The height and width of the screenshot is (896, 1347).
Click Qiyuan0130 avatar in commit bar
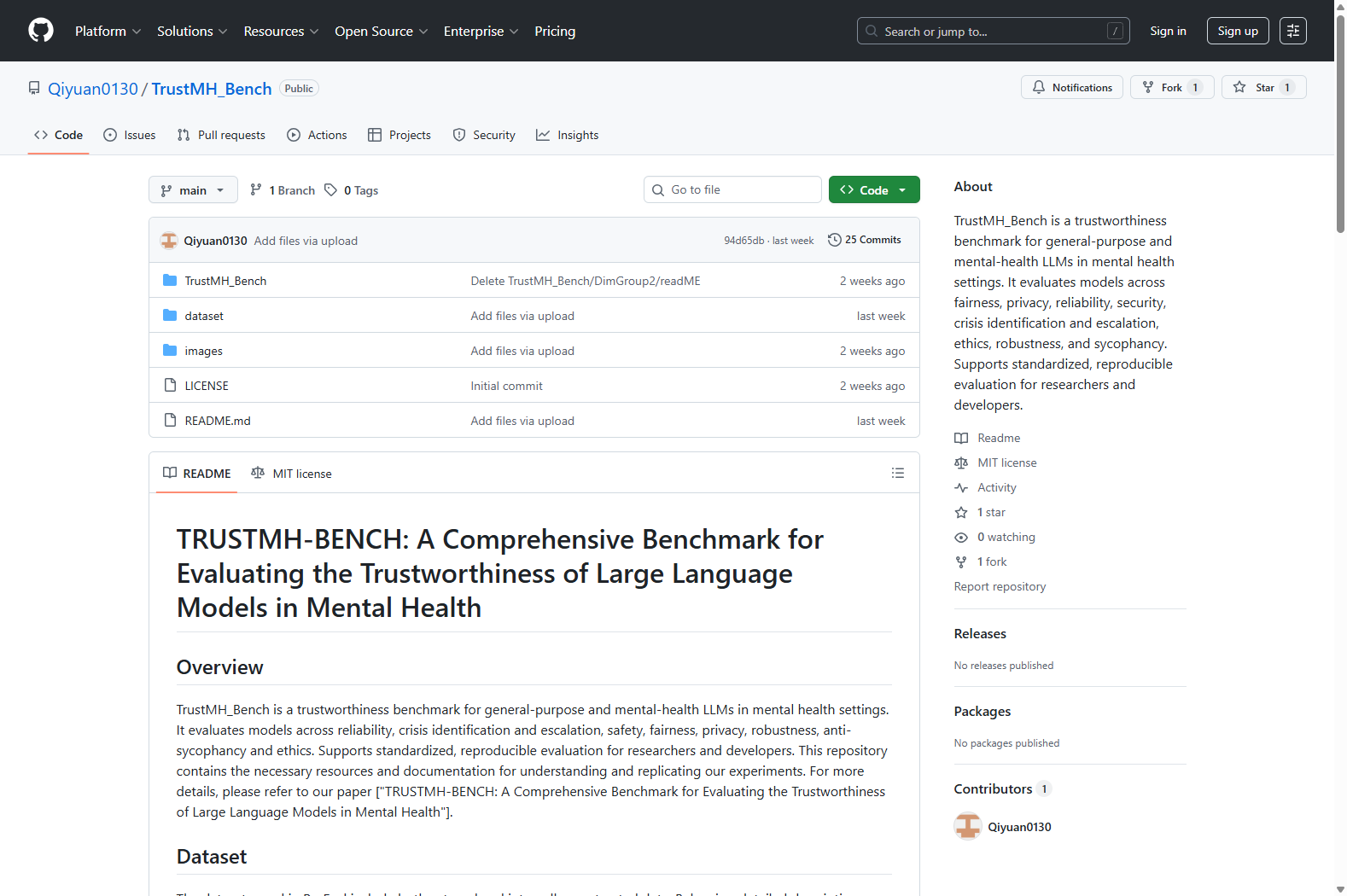(x=169, y=241)
